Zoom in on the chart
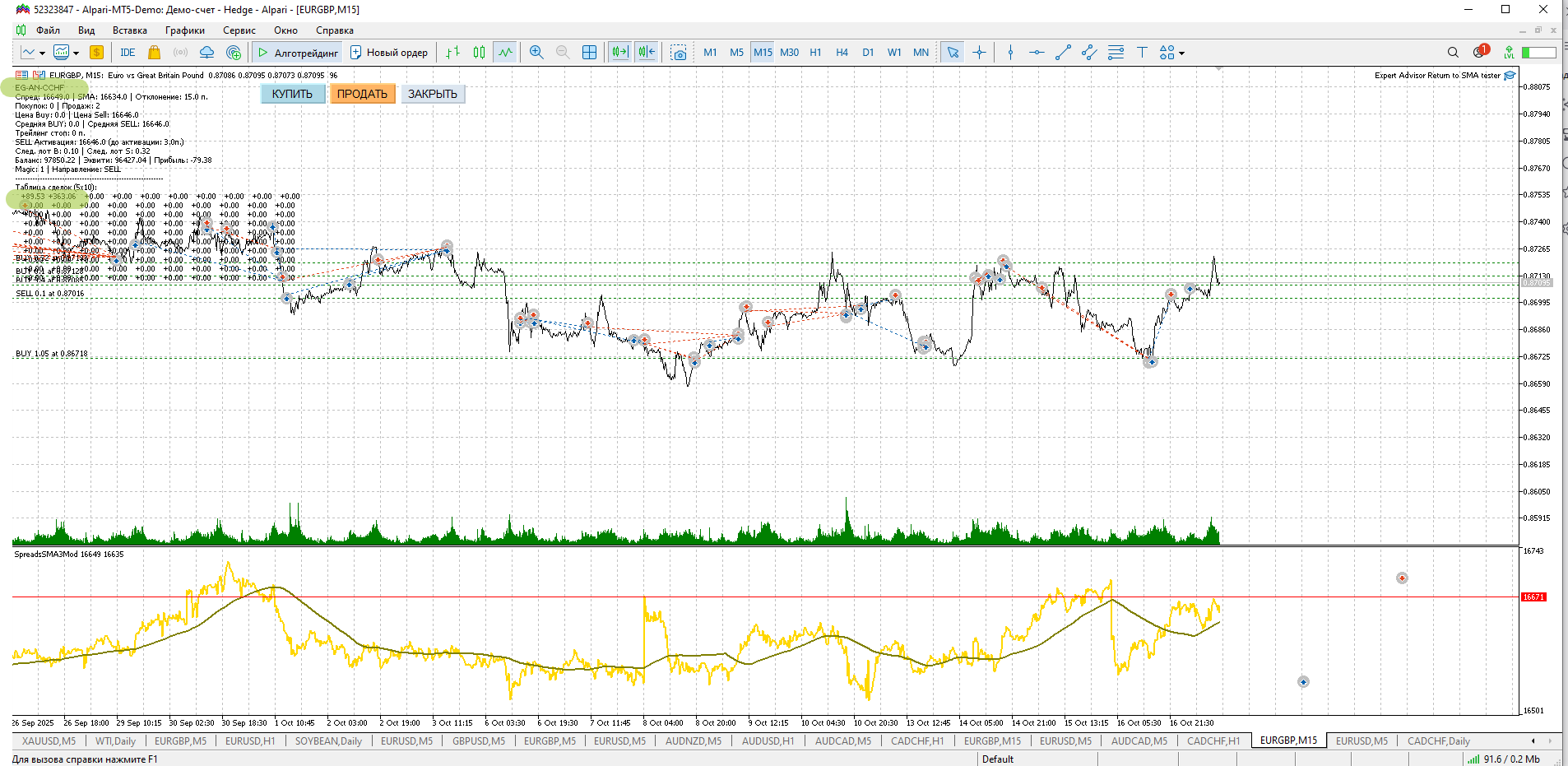This screenshot has width=1568, height=766. point(536,53)
